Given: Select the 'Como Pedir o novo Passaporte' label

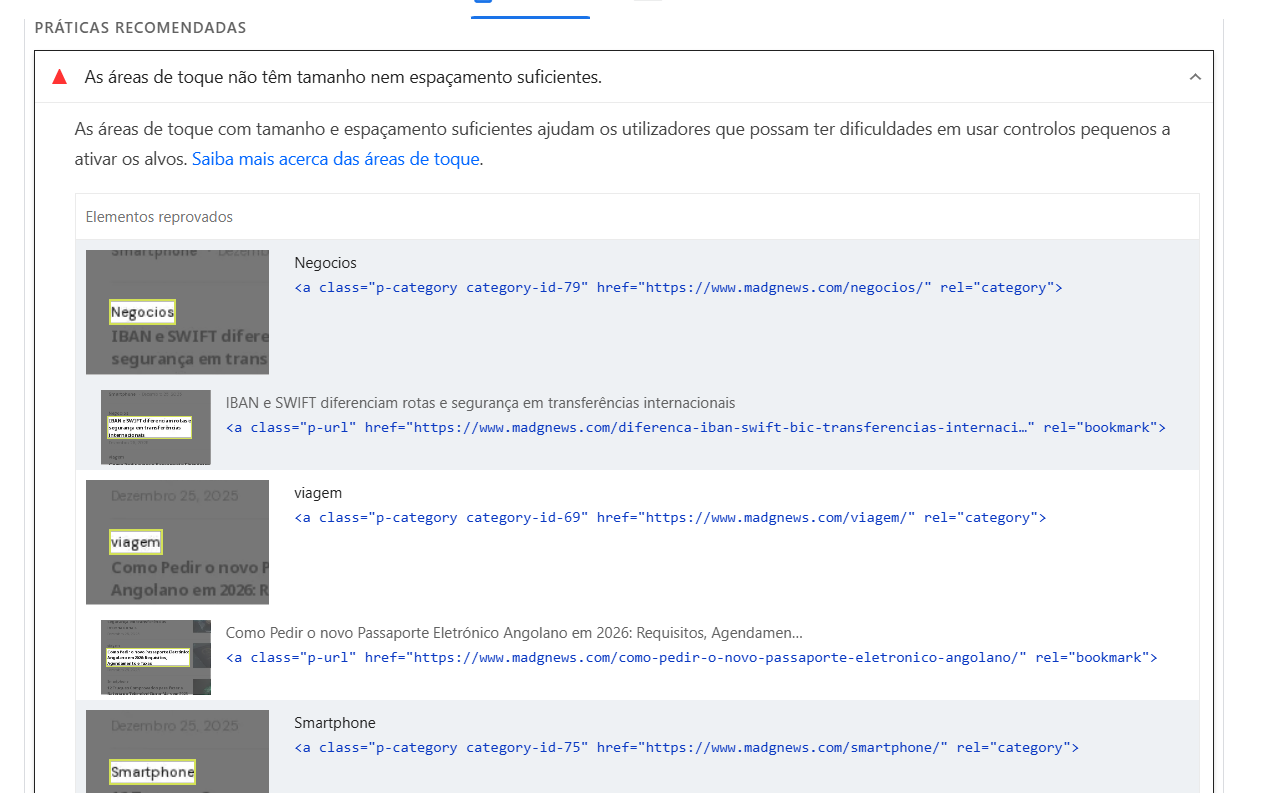Looking at the screenshot, I should pyautogui.click(x=514, y=633).
